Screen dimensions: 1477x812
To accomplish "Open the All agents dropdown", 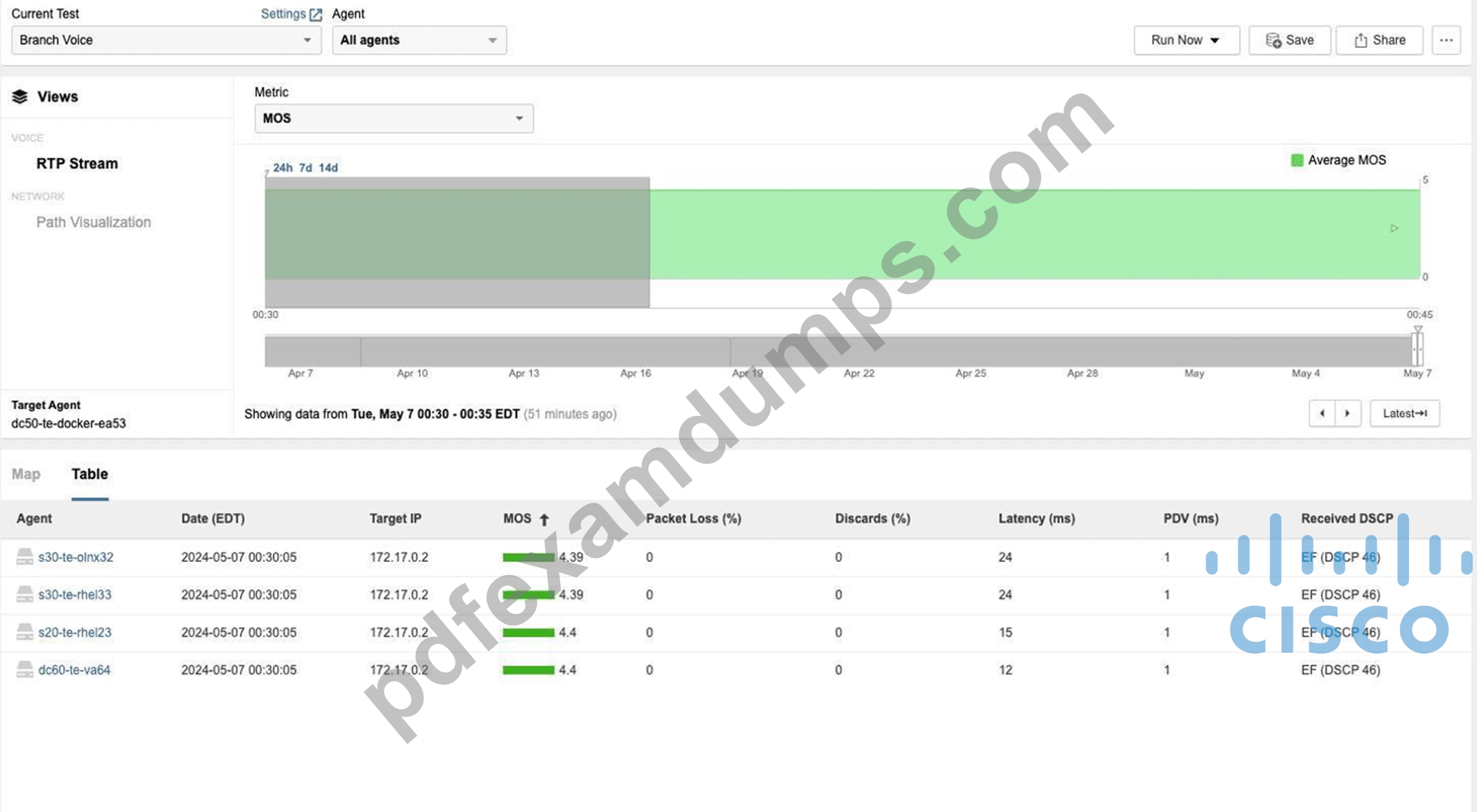I will point(419,40).
